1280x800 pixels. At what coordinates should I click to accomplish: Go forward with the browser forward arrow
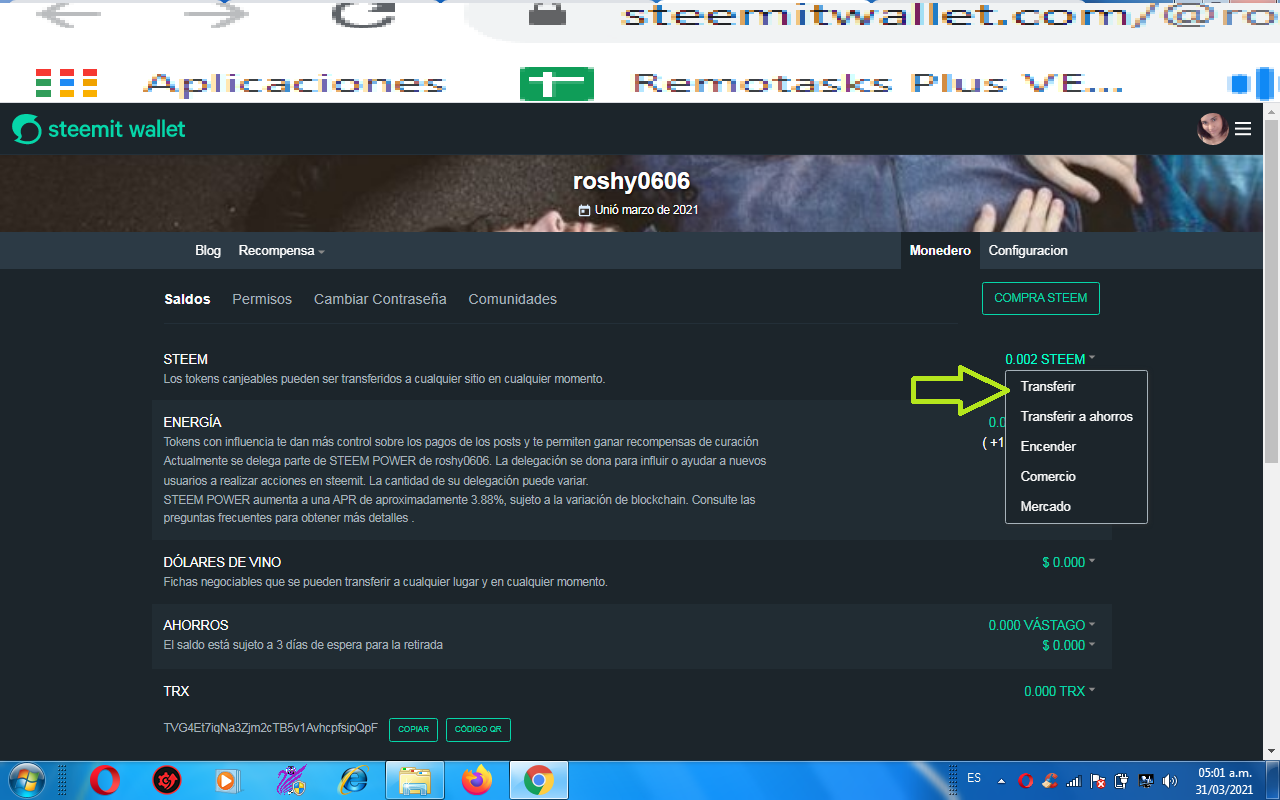click(x=217, y=15)
